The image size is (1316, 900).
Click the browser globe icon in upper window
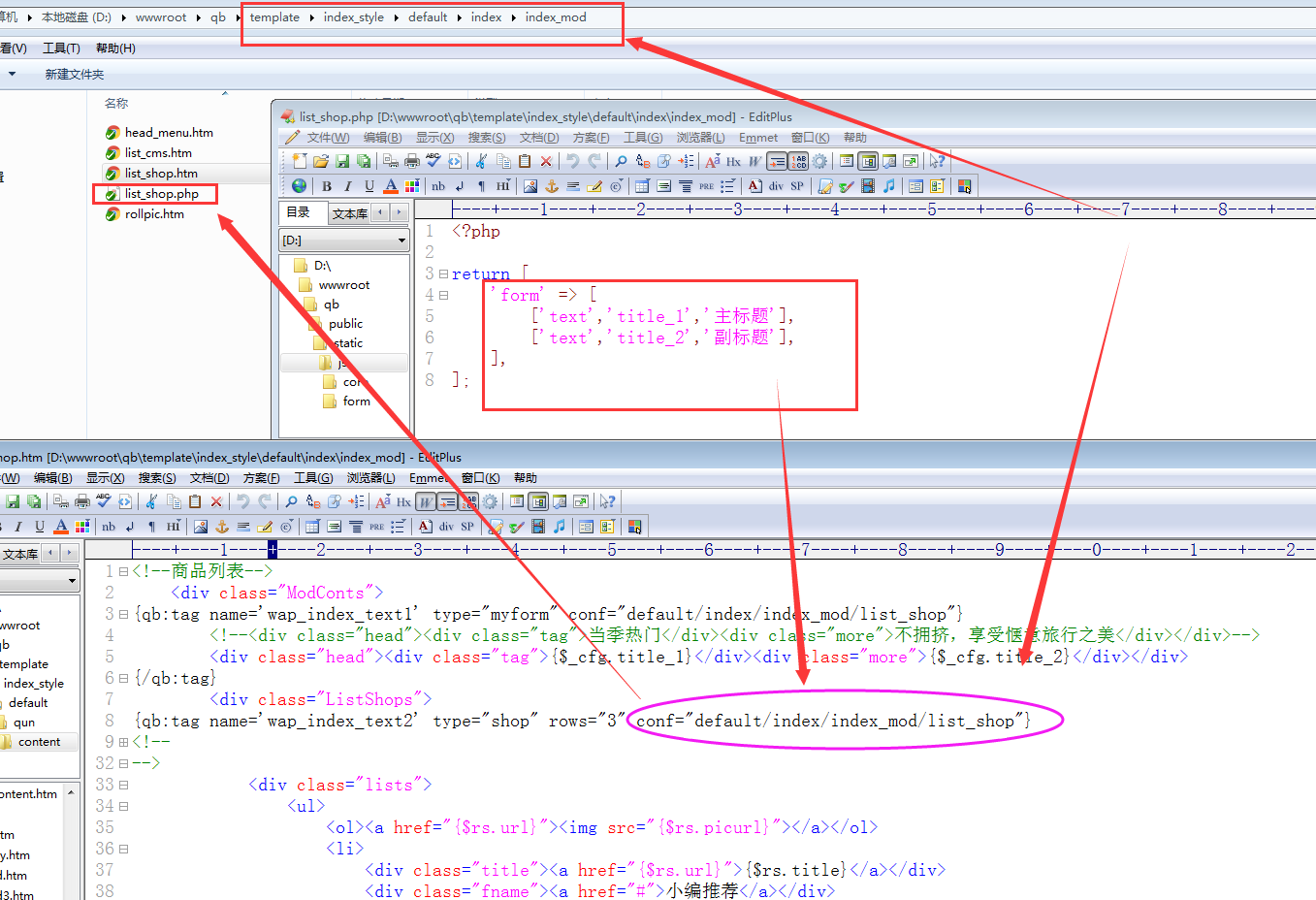coord(299,186)
